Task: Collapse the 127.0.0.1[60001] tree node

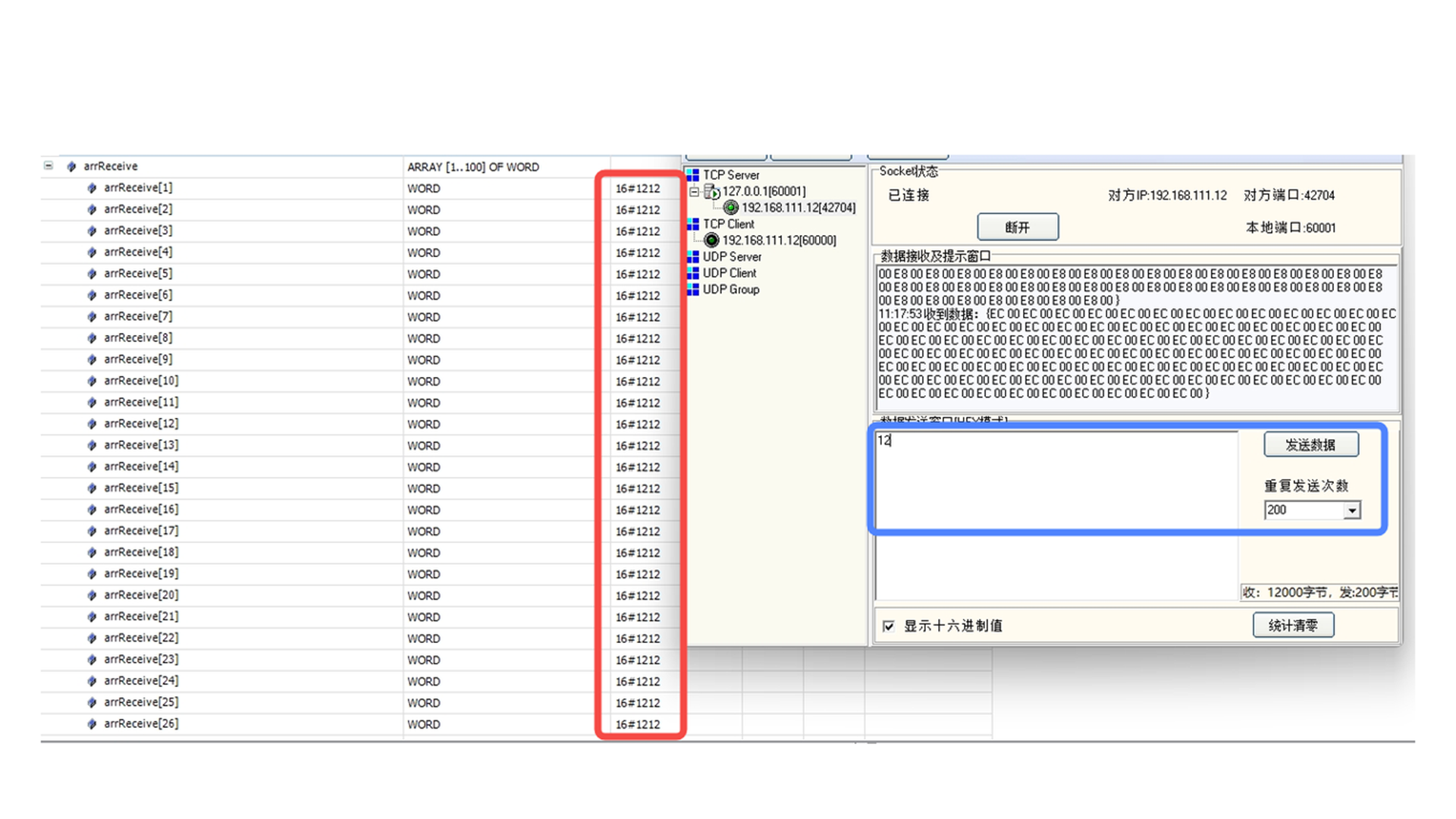Action: click(x=694, y=192)
